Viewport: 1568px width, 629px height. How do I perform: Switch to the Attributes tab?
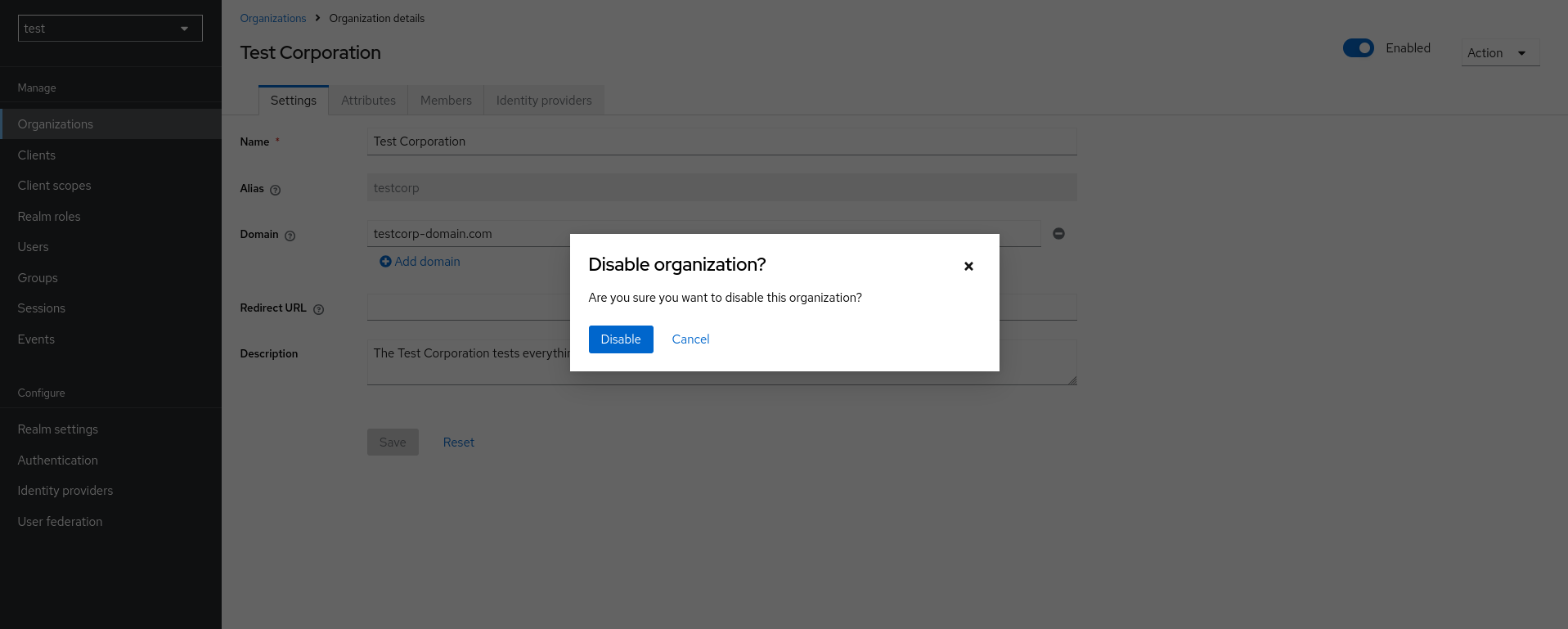[368, 101]
